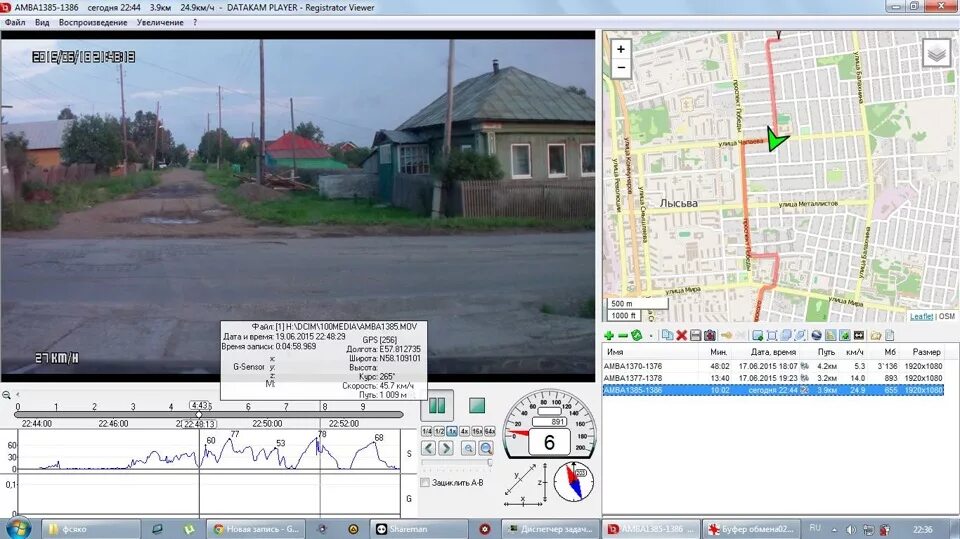Set playback speed to 64x
This screenshot has width=960, height=539.
pyautogui.click(x=490, y=431)
